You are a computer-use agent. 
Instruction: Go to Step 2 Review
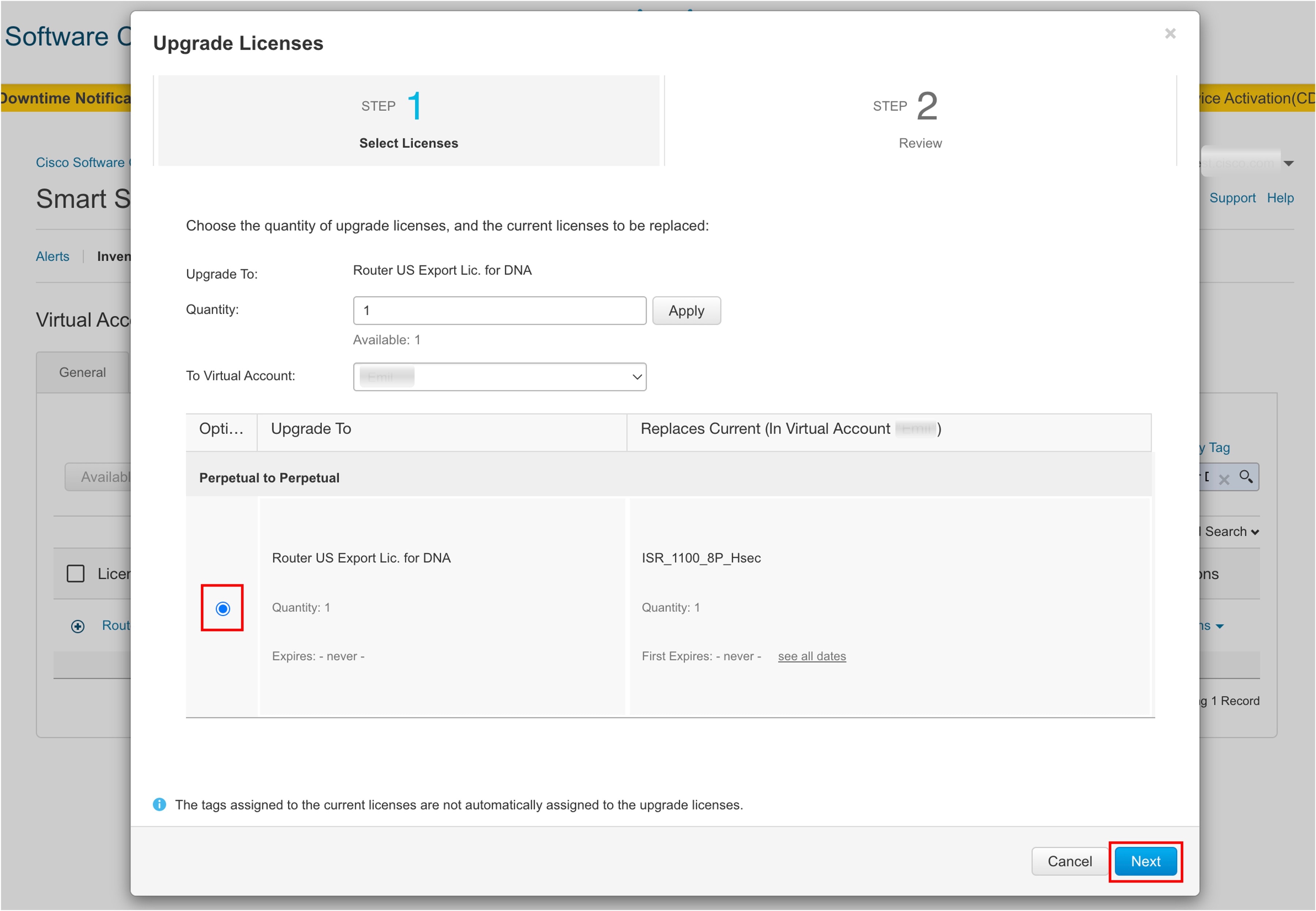920,121
